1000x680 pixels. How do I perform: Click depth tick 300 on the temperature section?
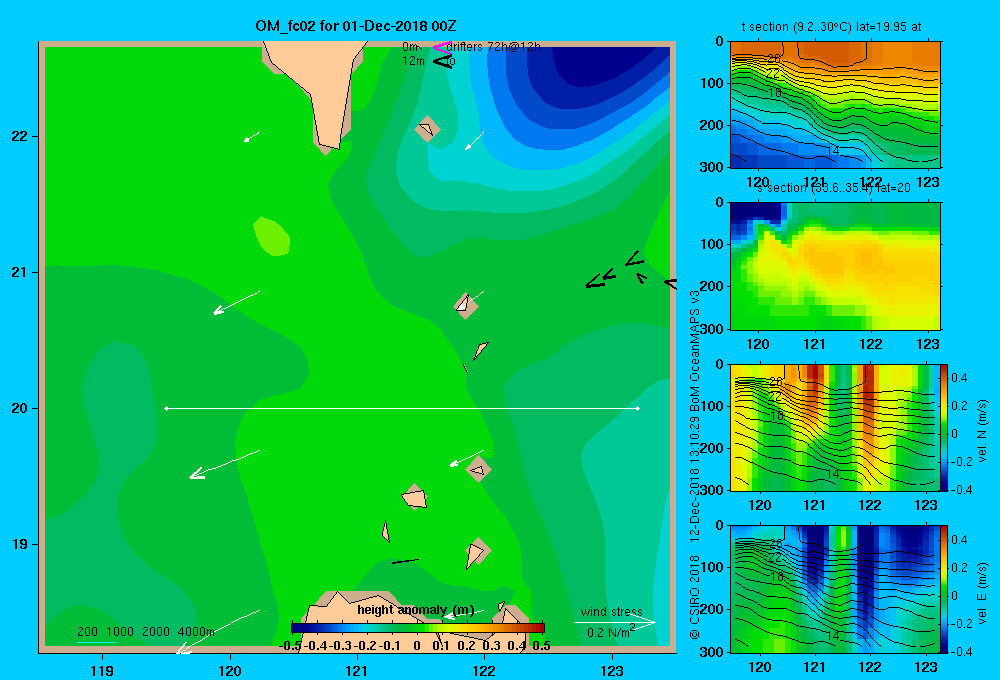tap(711, 167)
